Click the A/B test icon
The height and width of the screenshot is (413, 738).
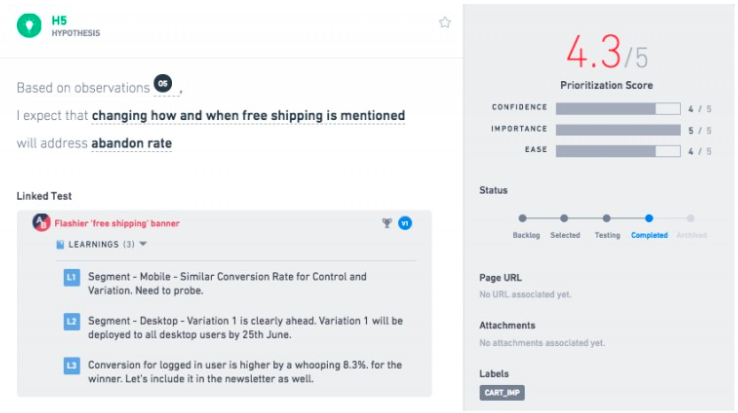[x=41, y=222]
